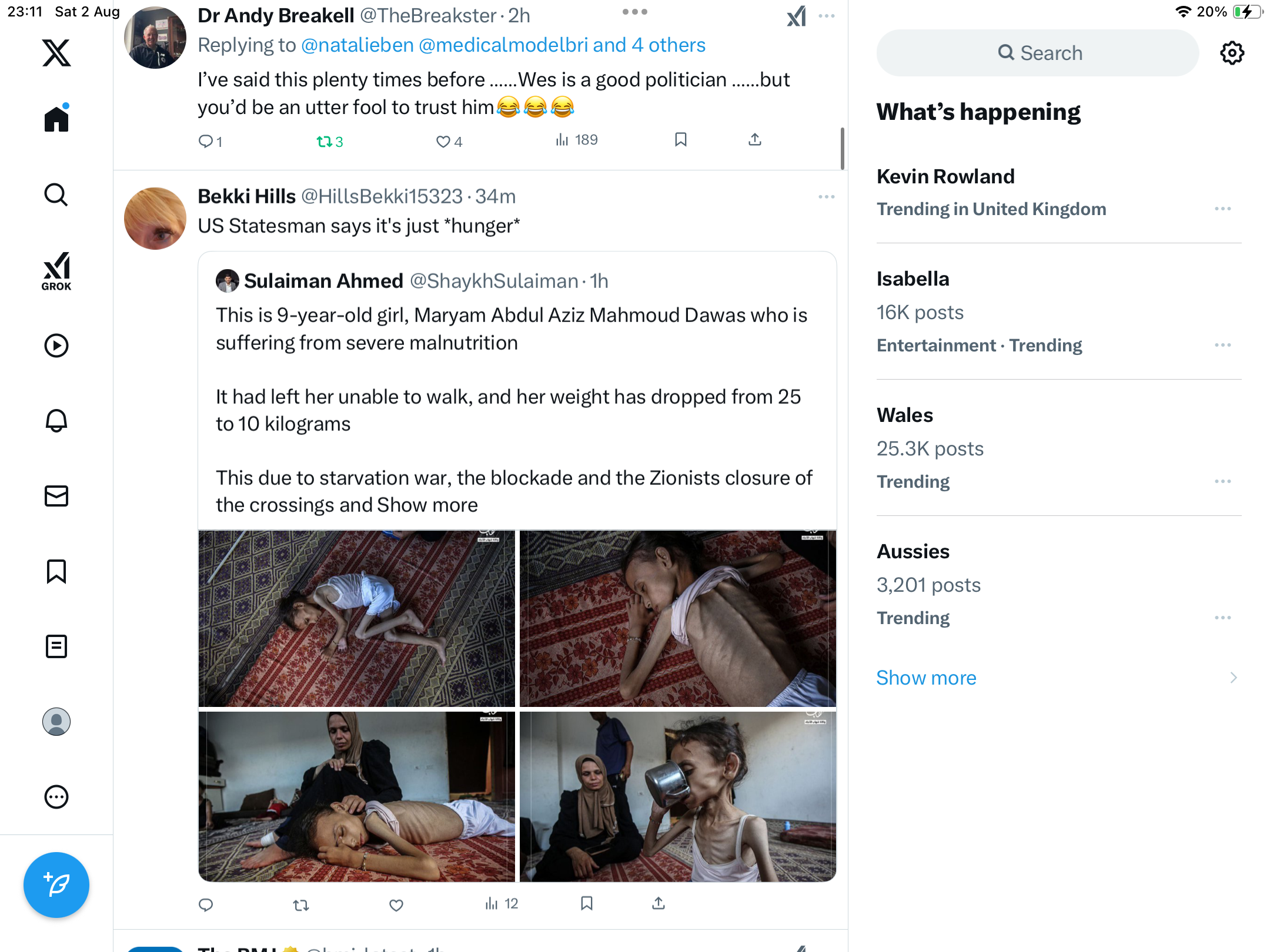Expand Show more under trending list
This screenshot has width=1270, height=952.
click(926, 678)
